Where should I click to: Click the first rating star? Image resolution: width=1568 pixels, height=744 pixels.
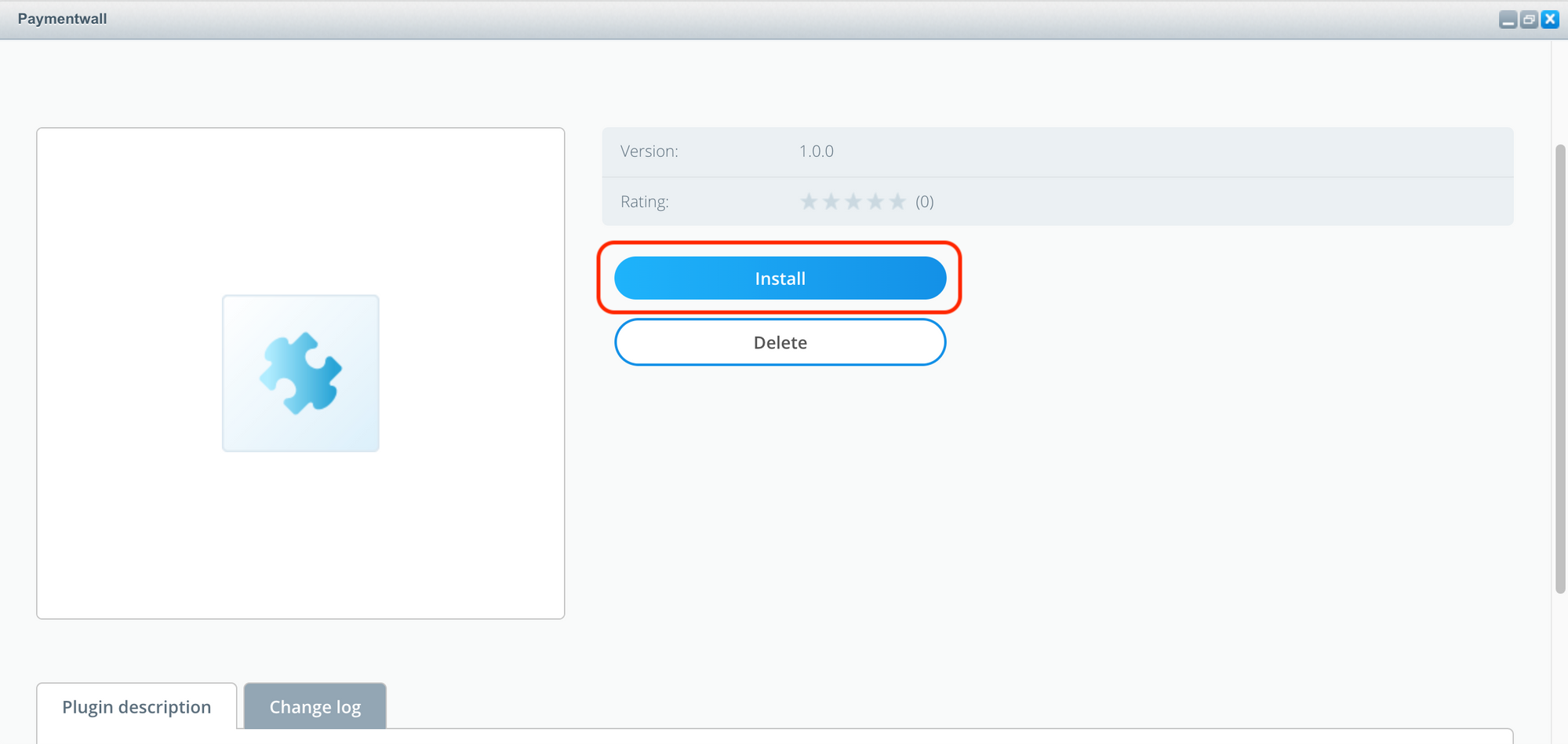809,202
